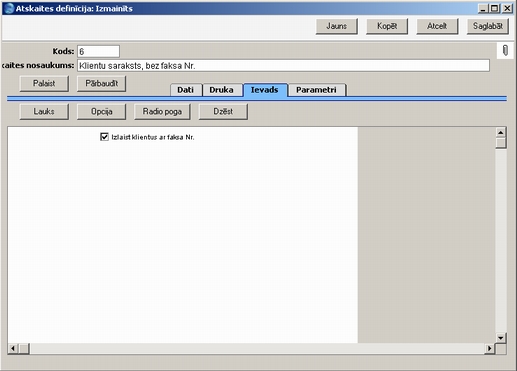
Task: Click the horizontal scrollbar left arrow
Action: 13,349
